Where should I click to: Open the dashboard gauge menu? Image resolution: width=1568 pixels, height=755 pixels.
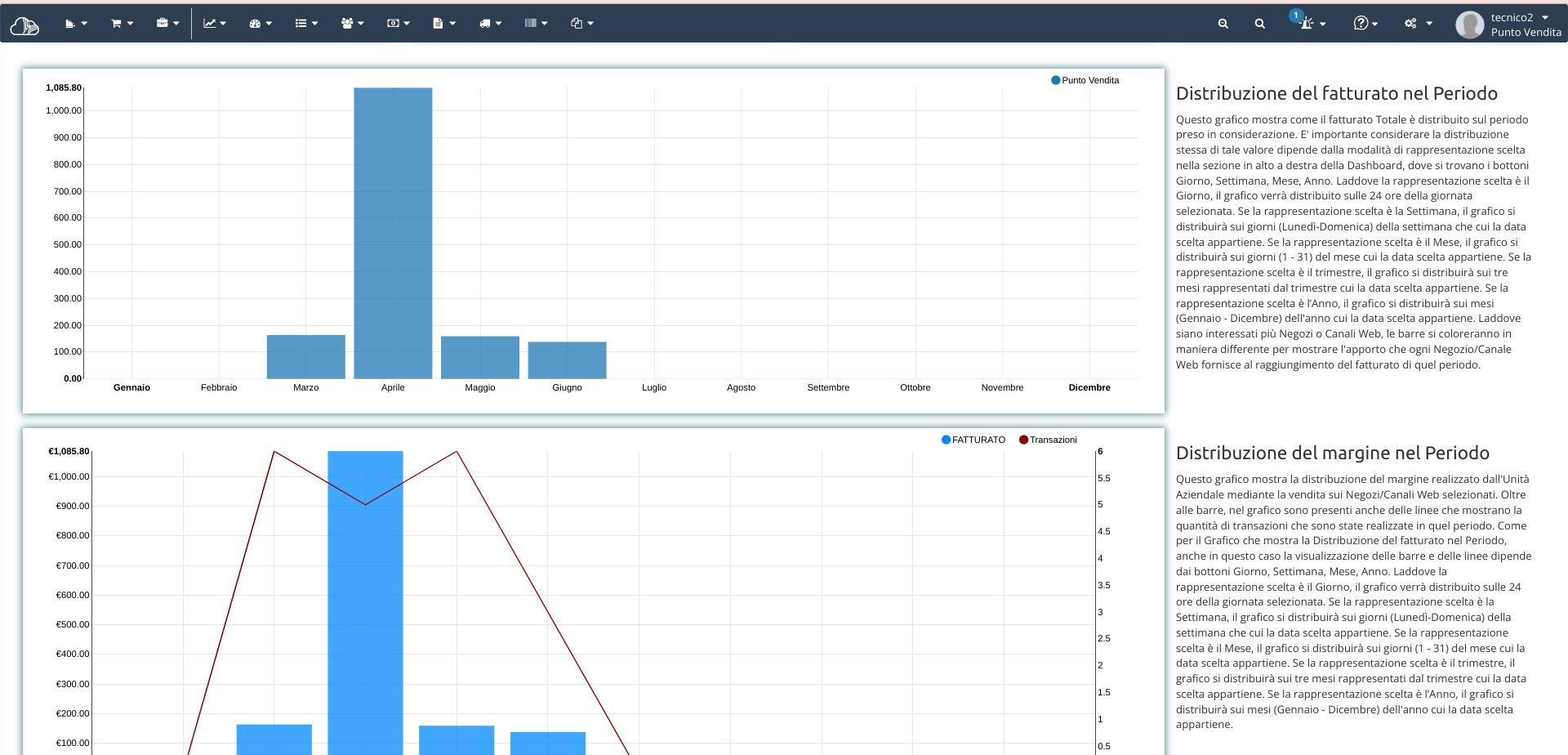coord(255,24)
